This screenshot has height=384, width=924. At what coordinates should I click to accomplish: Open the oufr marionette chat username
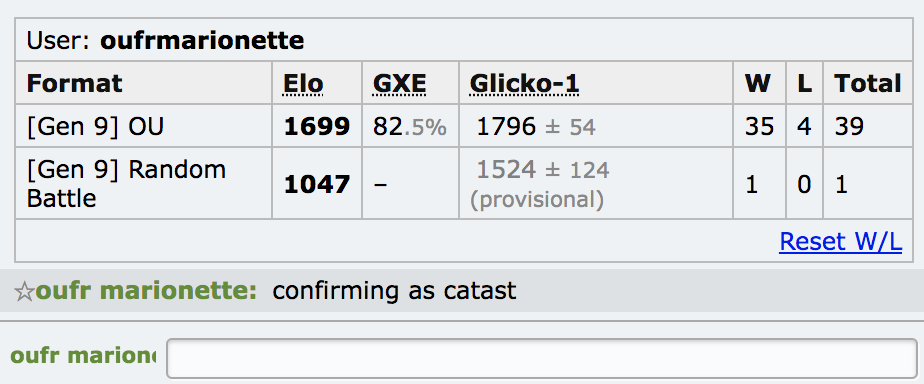click(x=146, y=291)
